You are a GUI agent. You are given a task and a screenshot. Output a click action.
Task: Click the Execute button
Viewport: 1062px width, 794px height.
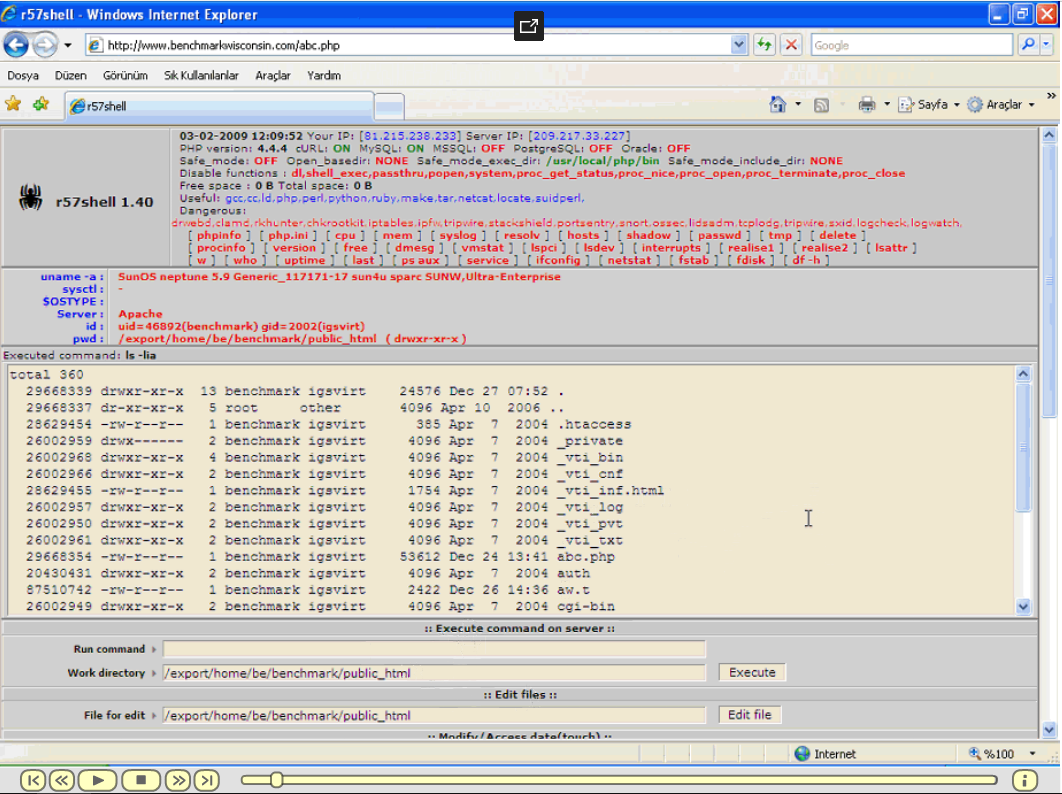click(x=752, y=672)
